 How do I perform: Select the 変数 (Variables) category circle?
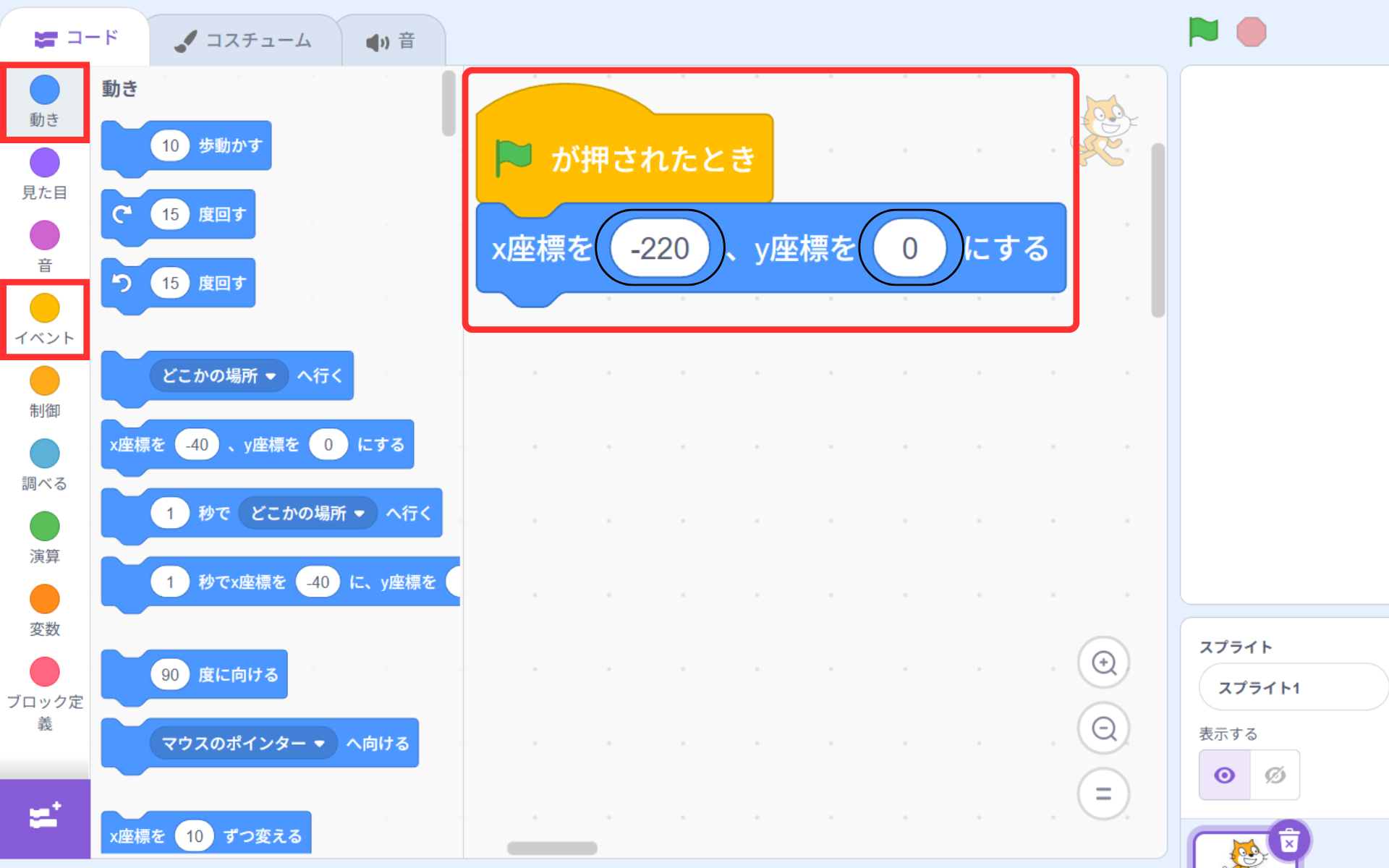[x=45, y=600]
